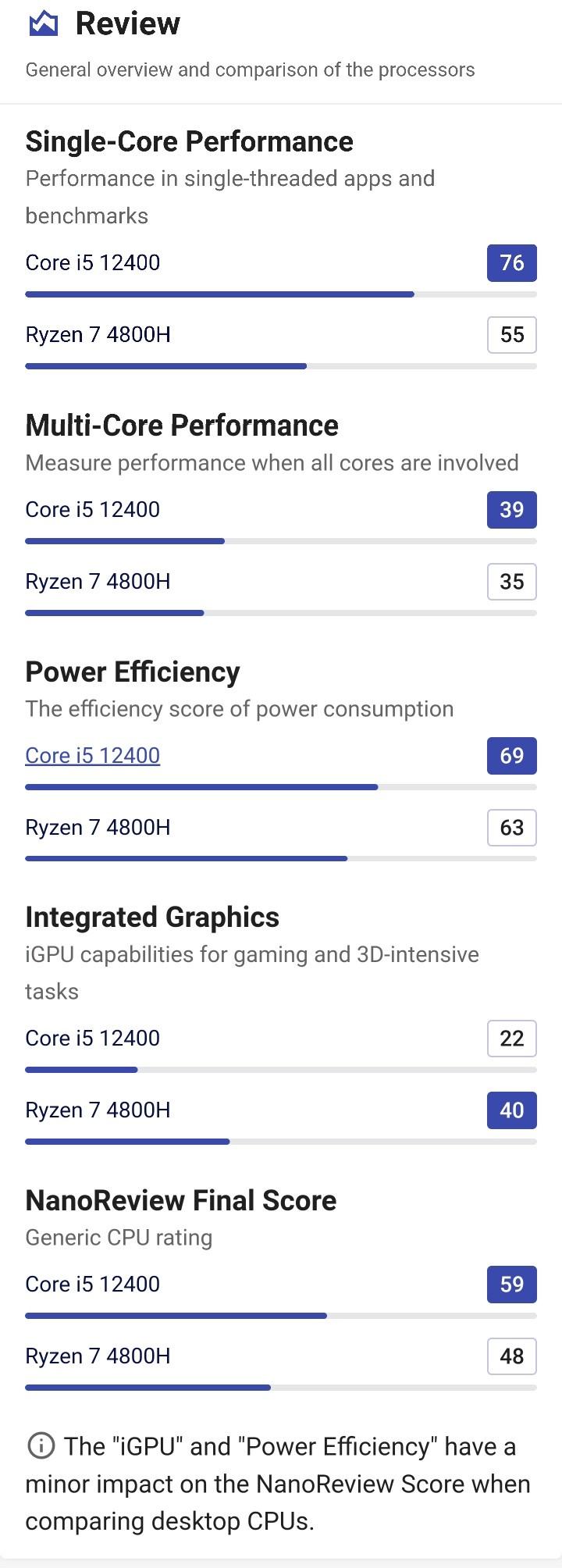Click Ryzen 7 4800H final score 48
The height and width of the screenshot is (1568, 562).
point(511,1356)
